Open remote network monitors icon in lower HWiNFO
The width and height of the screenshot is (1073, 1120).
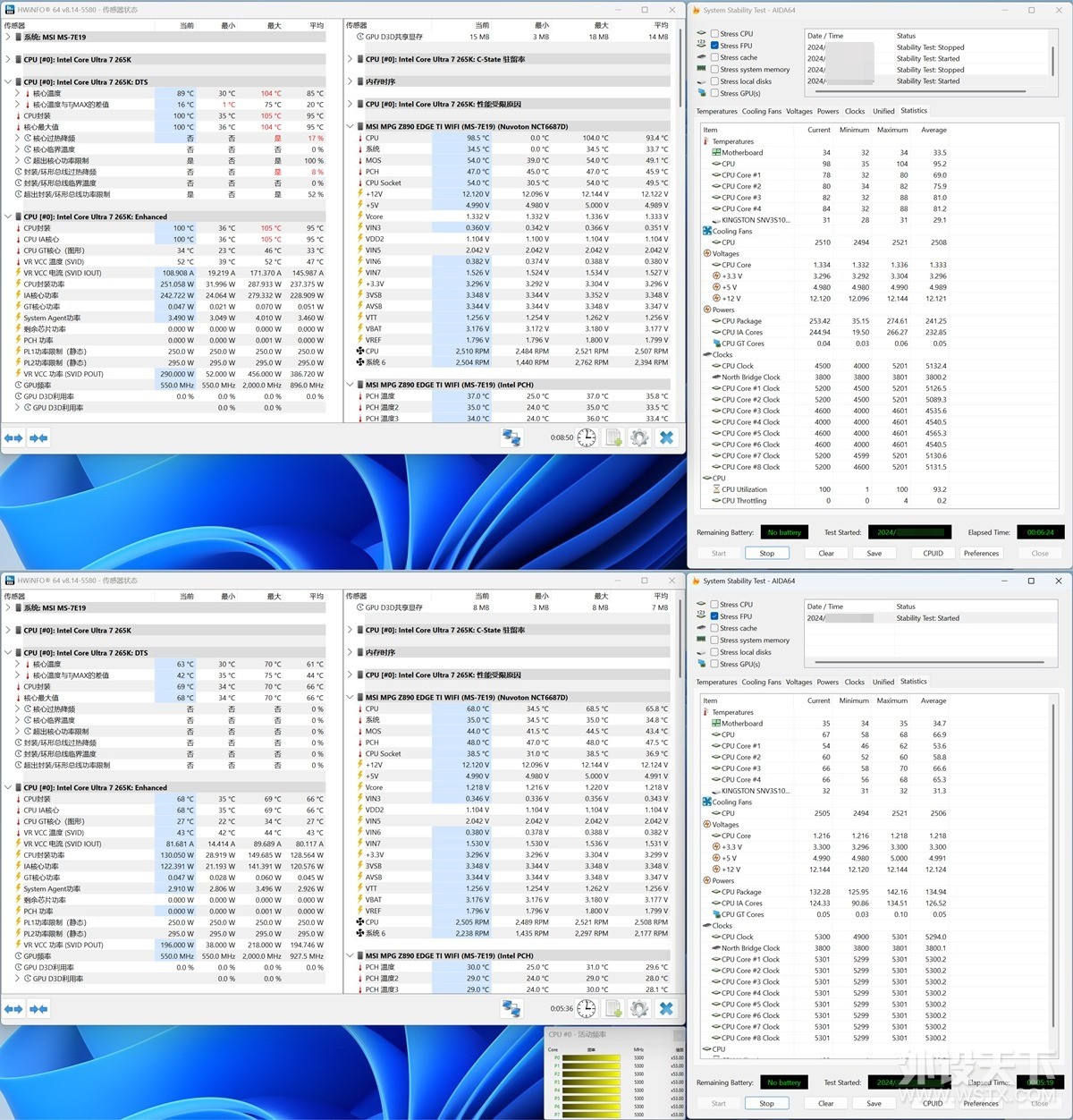(511, 1009)
